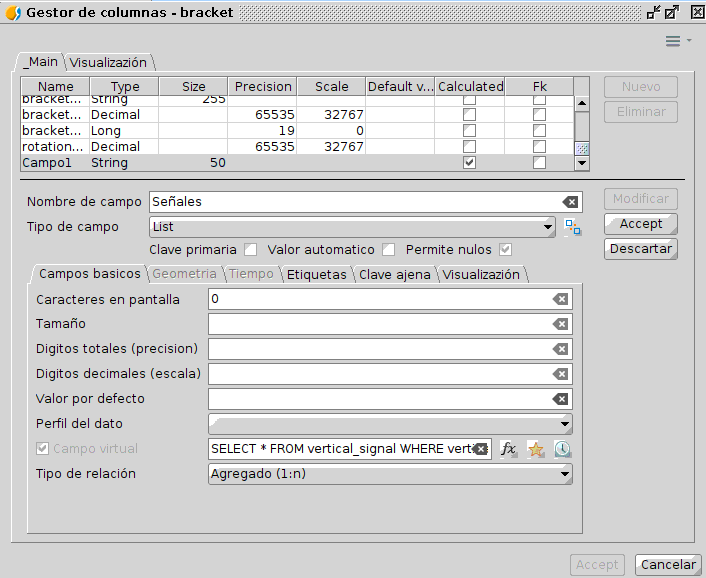The height and width of the screenshot is (578, 706).
Task: Clear the Caracteres en pantalla value
Action: (561, 299)
